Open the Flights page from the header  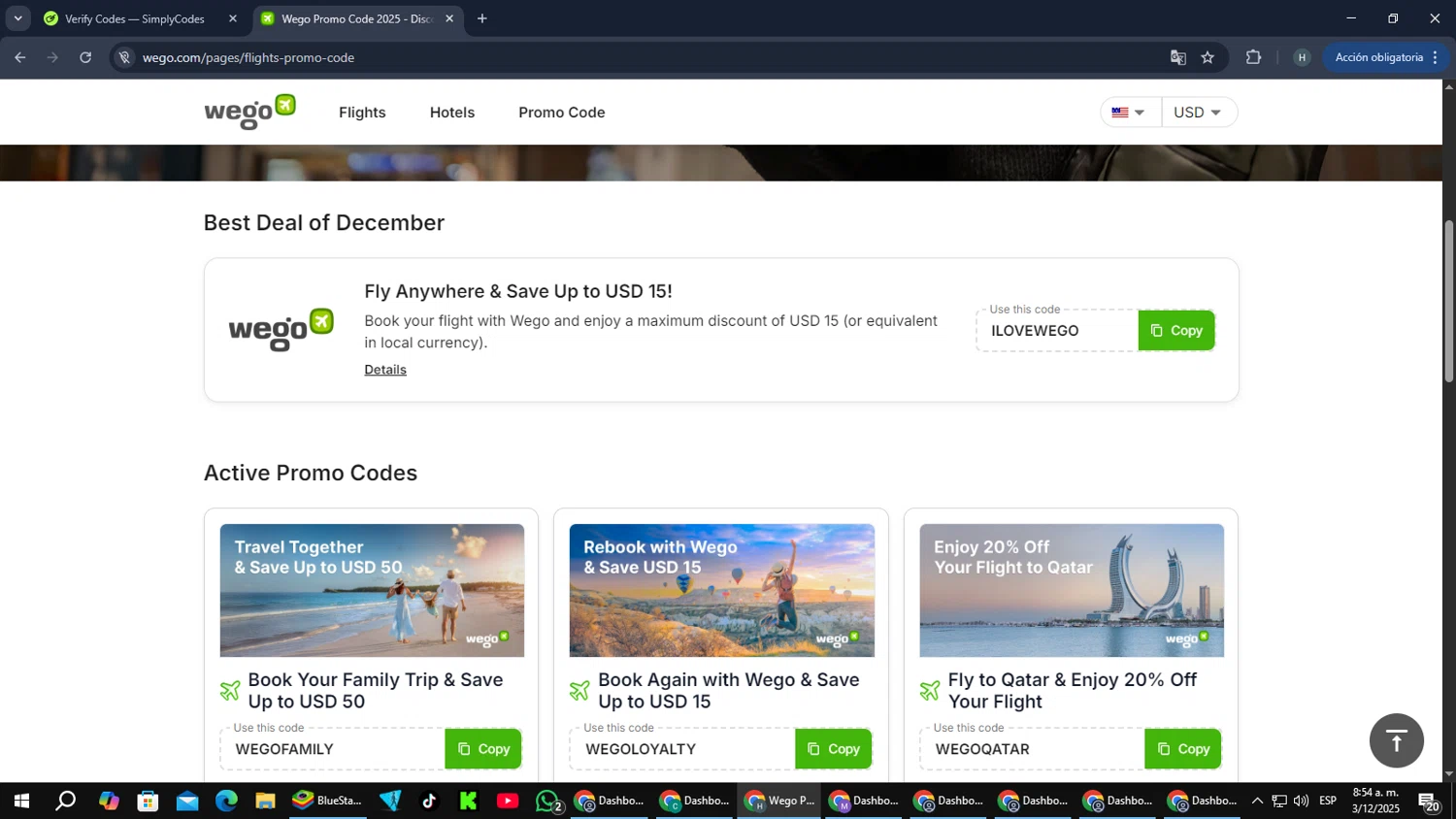362,113
